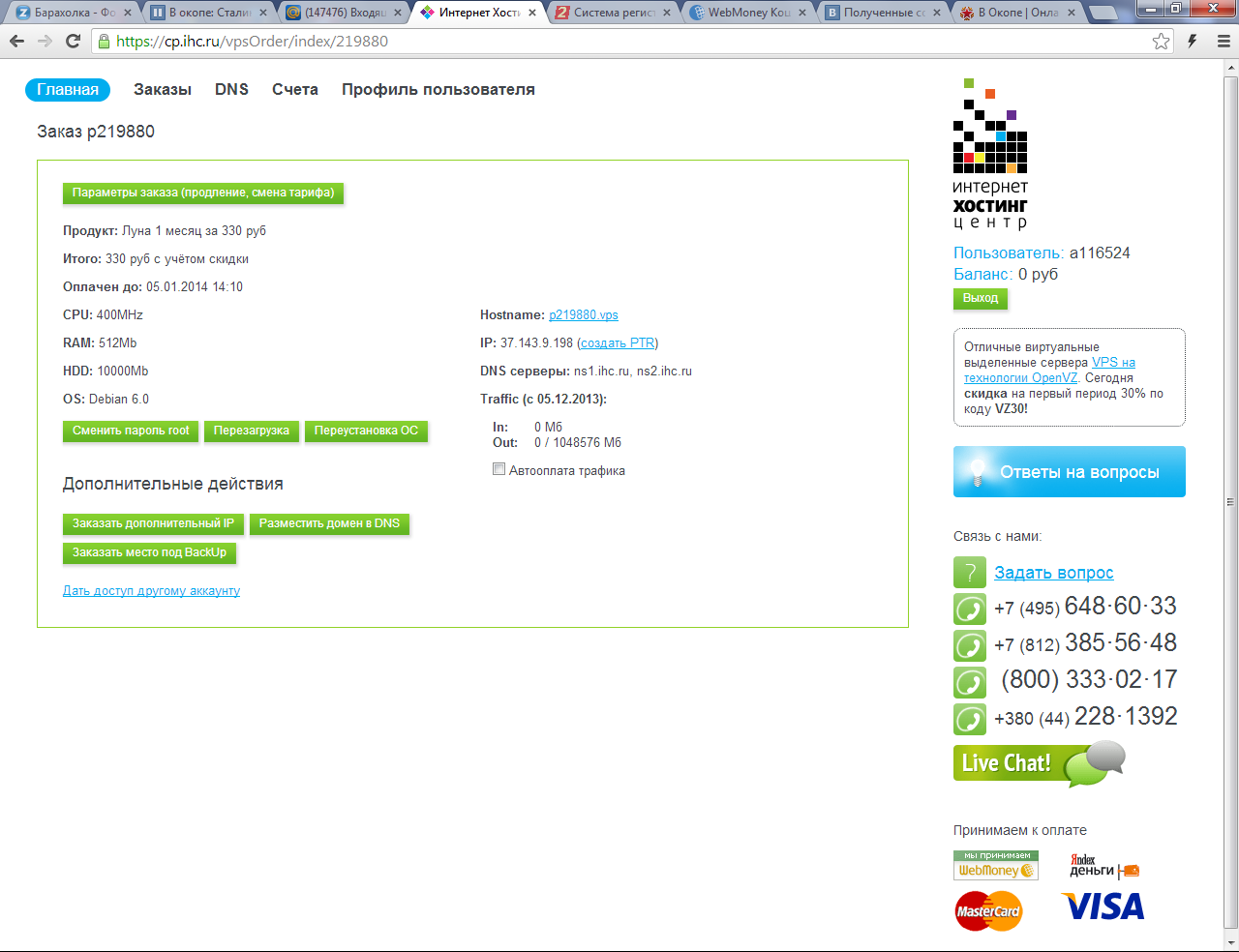Open the Ответы на вопросы banner
The image size is (1239, 952).
[x=1070, y=472]
